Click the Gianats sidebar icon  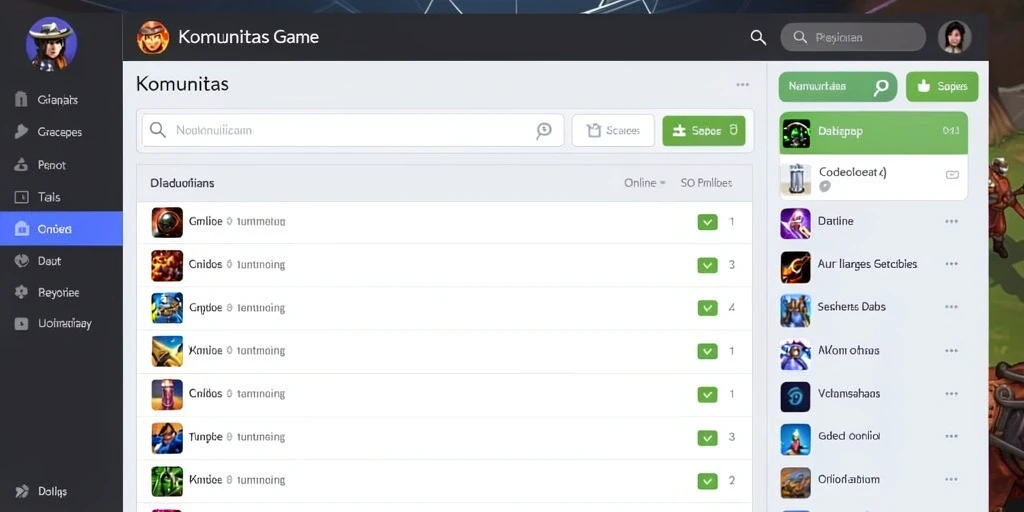(22, 100)
